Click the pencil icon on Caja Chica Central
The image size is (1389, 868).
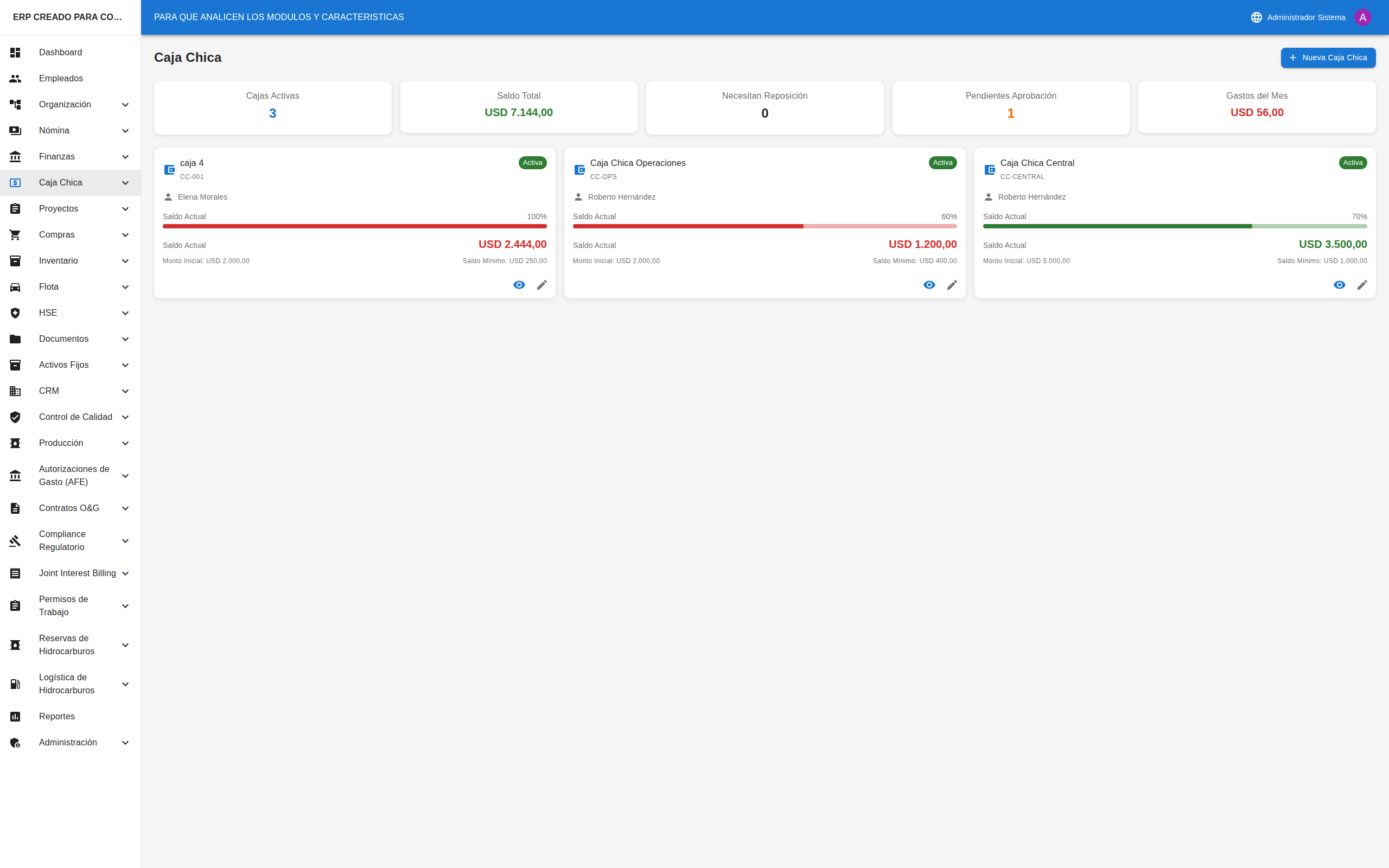pyautogui.click(x=1361, y=285)
